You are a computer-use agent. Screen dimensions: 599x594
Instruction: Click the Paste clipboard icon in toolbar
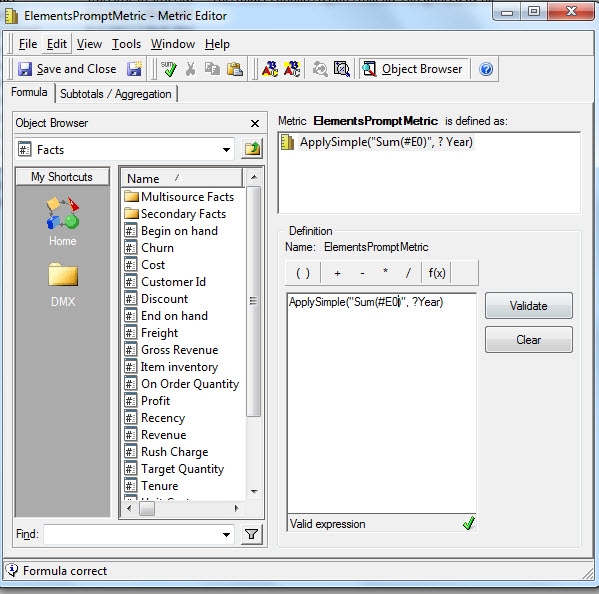coord(235,69)
